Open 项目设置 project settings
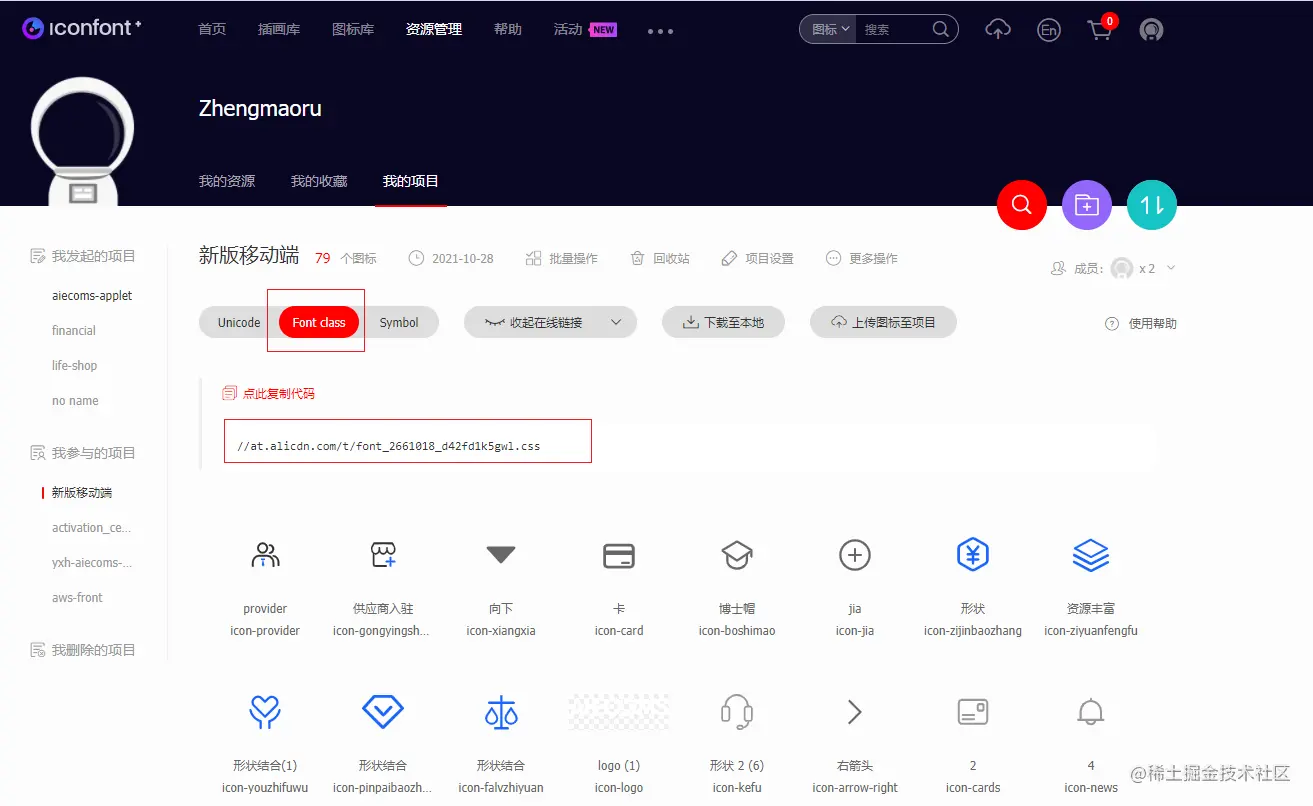 click(x=757, y=258)
